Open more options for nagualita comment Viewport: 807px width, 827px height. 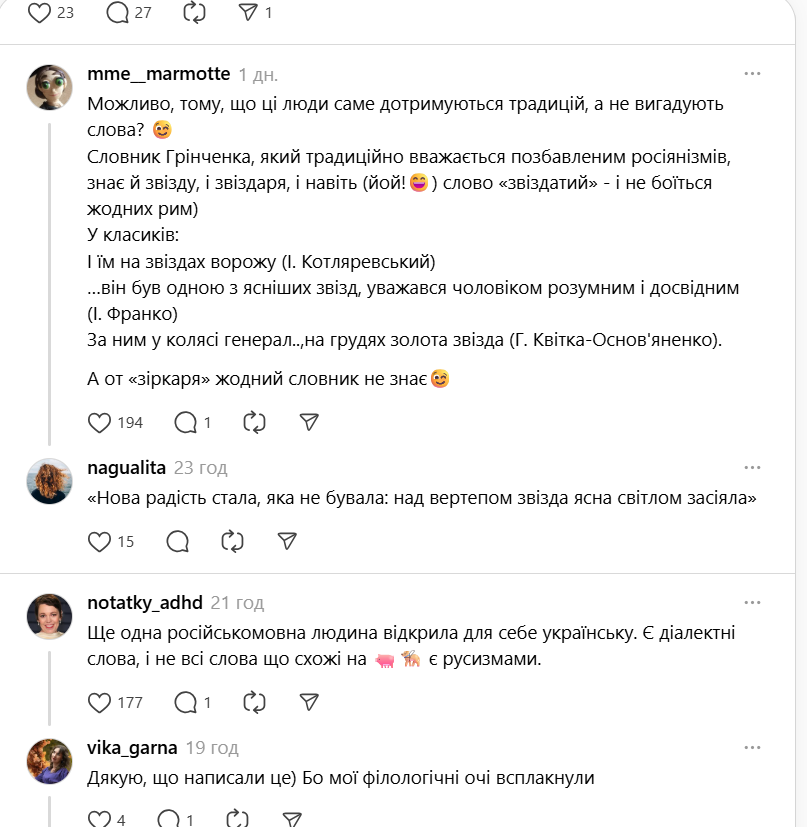pyautogui.click(x=752, y=467)
